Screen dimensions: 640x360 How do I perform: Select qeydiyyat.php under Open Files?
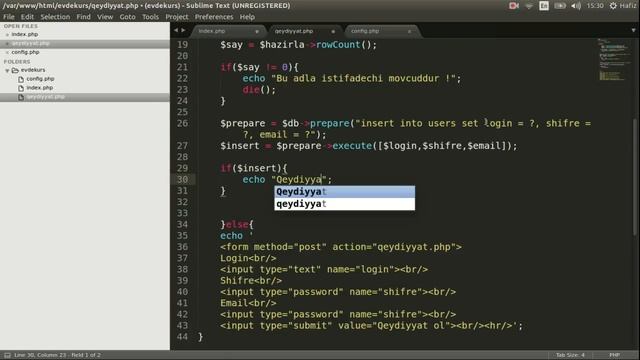[x=30, y=43]
